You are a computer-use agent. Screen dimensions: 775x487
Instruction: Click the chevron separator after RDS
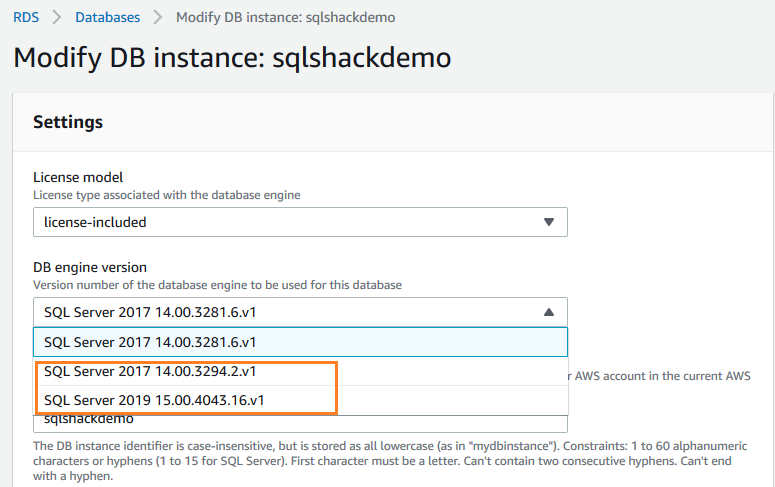[x=57, y=16]
